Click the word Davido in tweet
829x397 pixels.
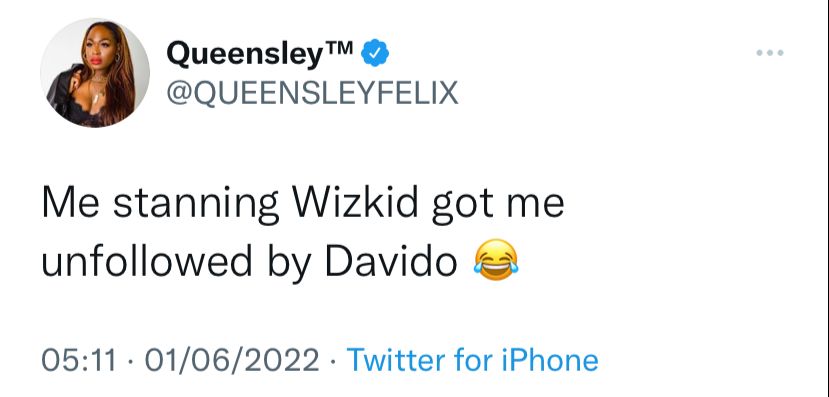tap(391, 261)
